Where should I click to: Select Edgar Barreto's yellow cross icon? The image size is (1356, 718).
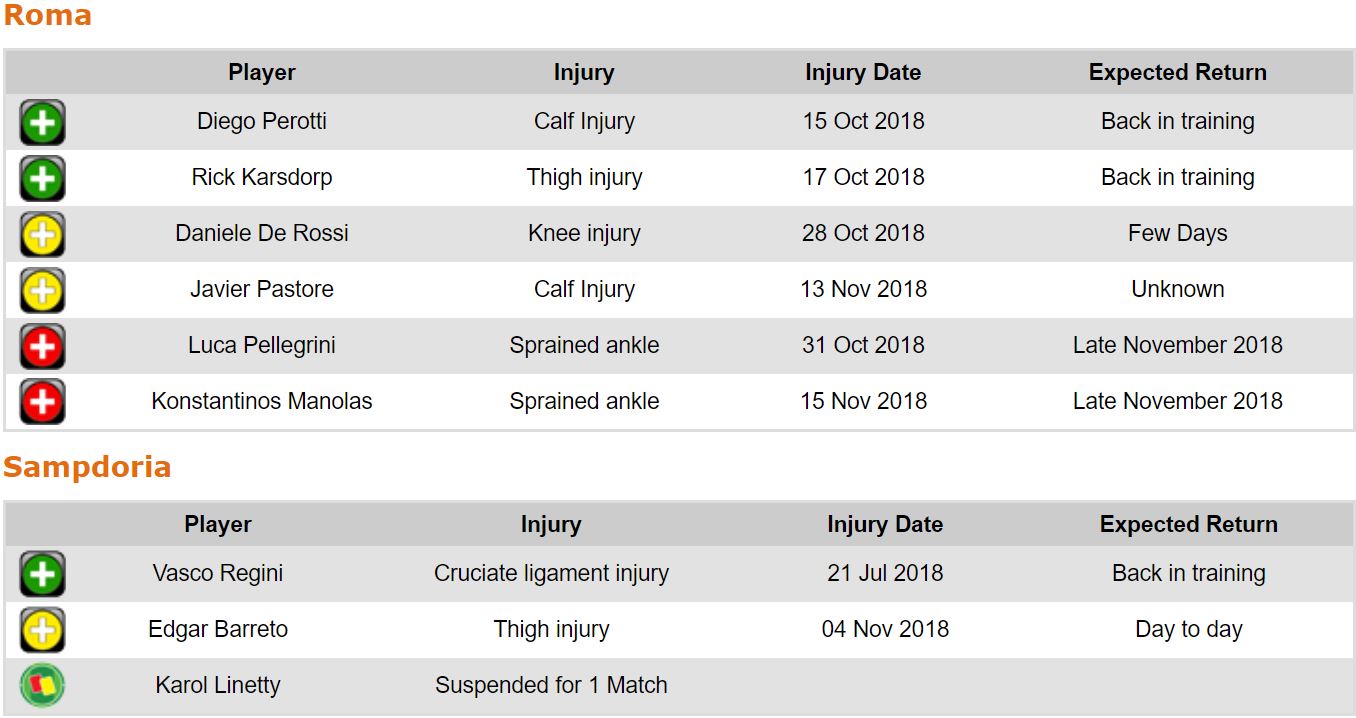click(x=42, y=631)
